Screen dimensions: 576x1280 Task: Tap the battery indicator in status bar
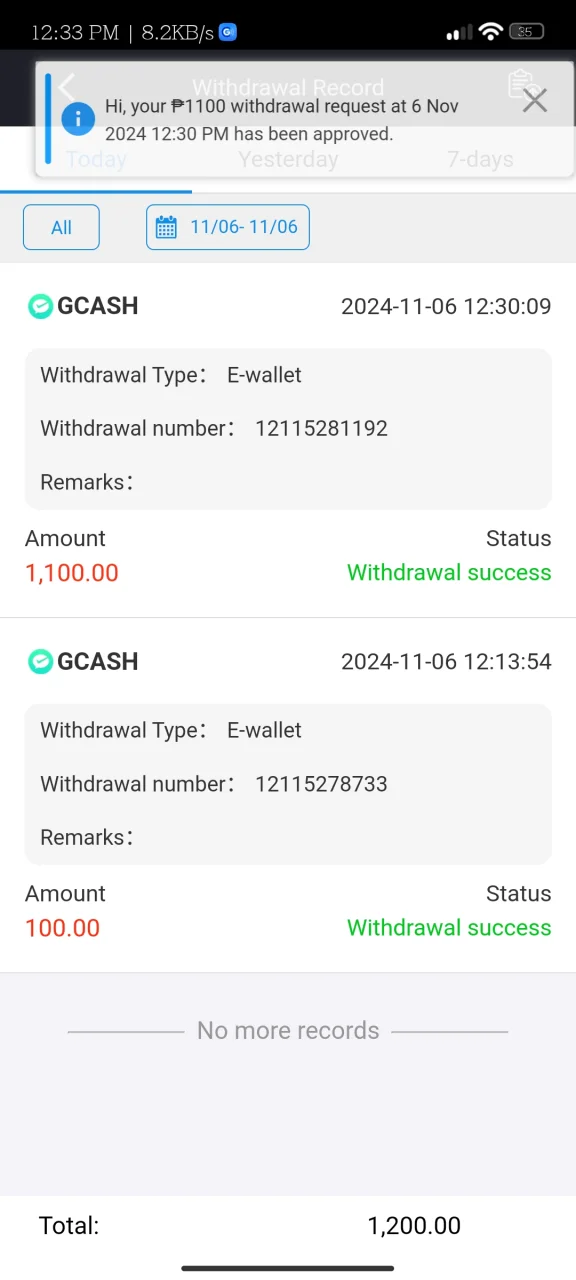click(526, 32)
